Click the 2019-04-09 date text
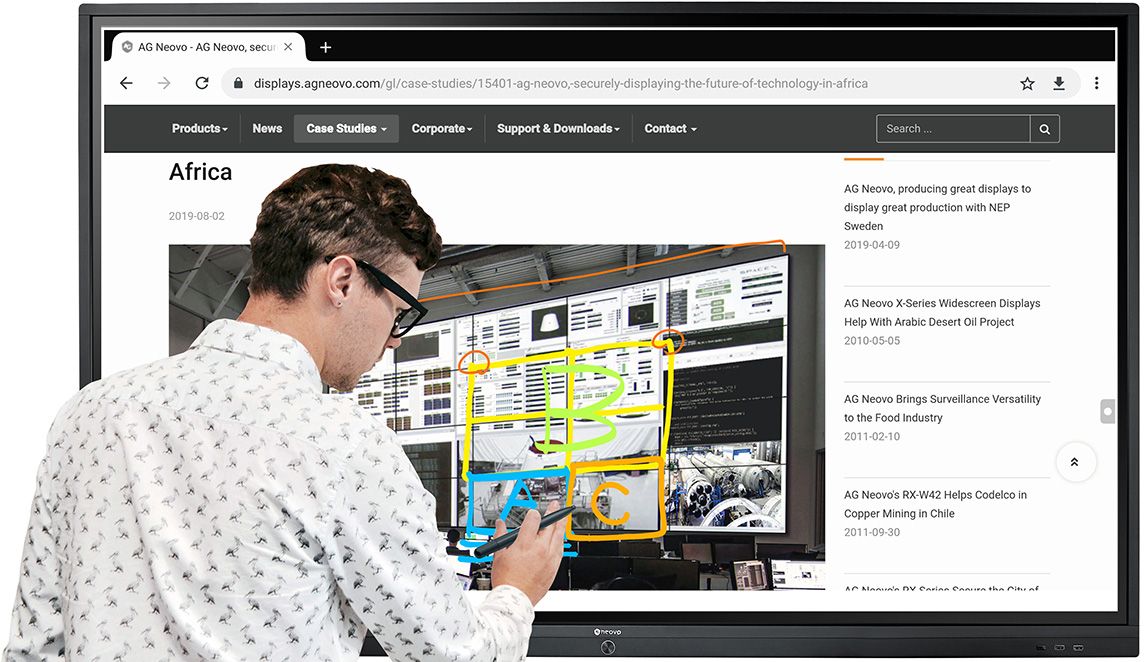Image resolution: width=1144 pixels, height=662 pixels. [872, 245]
